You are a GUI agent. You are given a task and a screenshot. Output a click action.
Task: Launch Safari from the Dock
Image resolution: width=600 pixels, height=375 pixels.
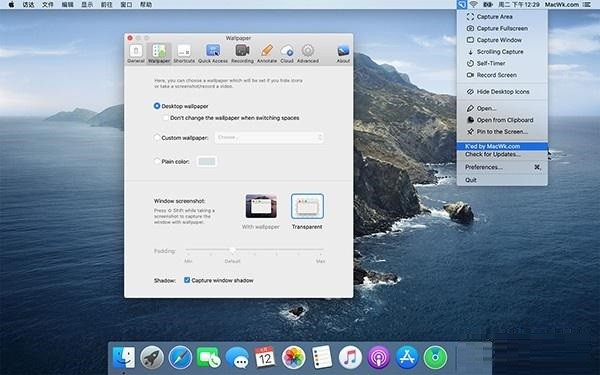[180, 358]
